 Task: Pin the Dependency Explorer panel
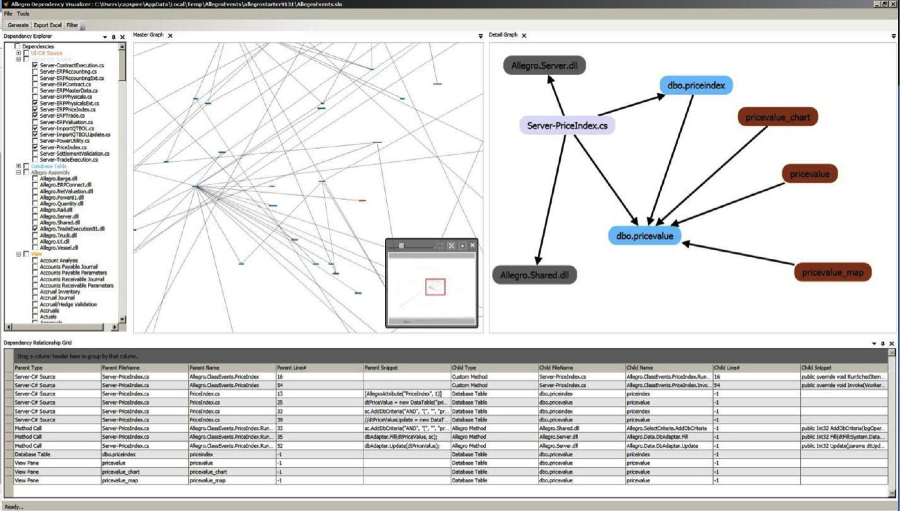[114, 37]
